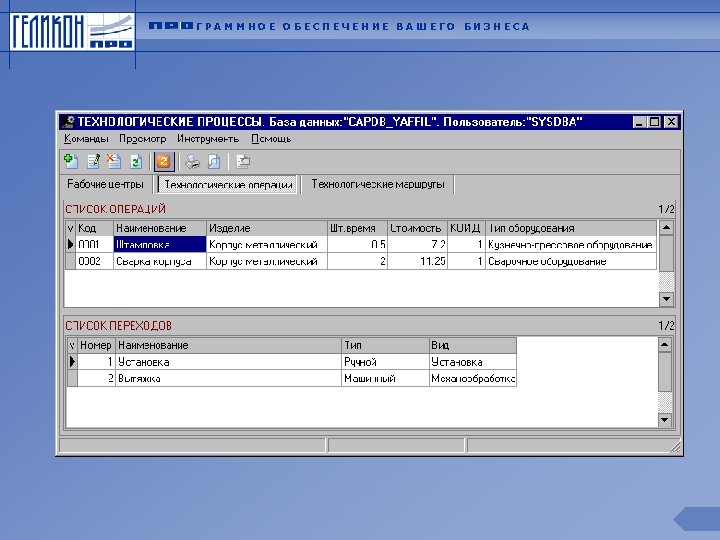
Task: Click the green refresh document icon
Action: 135,162
